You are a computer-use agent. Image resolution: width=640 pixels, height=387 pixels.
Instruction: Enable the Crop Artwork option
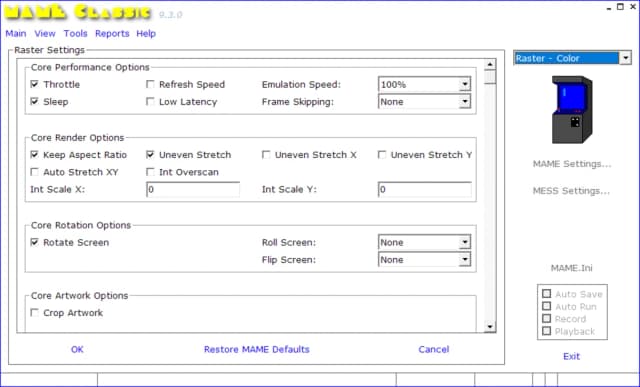tap(35, 312)
